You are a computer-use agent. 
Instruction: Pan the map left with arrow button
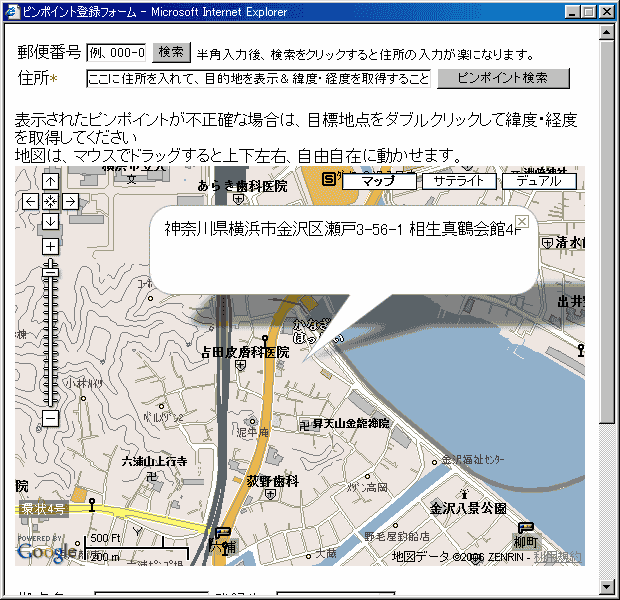(x=31, y=201)
